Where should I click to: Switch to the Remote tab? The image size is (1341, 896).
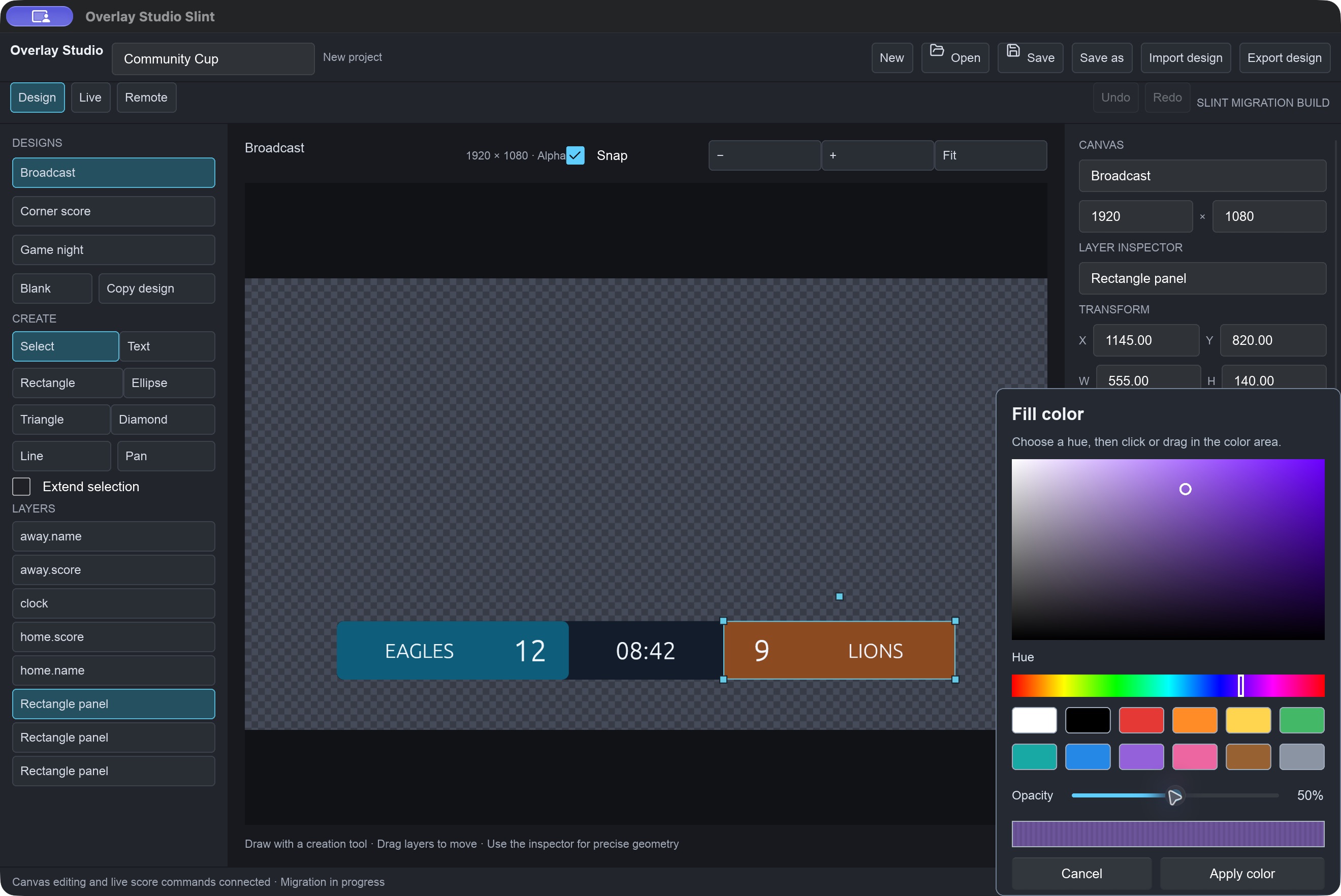pos(146,97)
